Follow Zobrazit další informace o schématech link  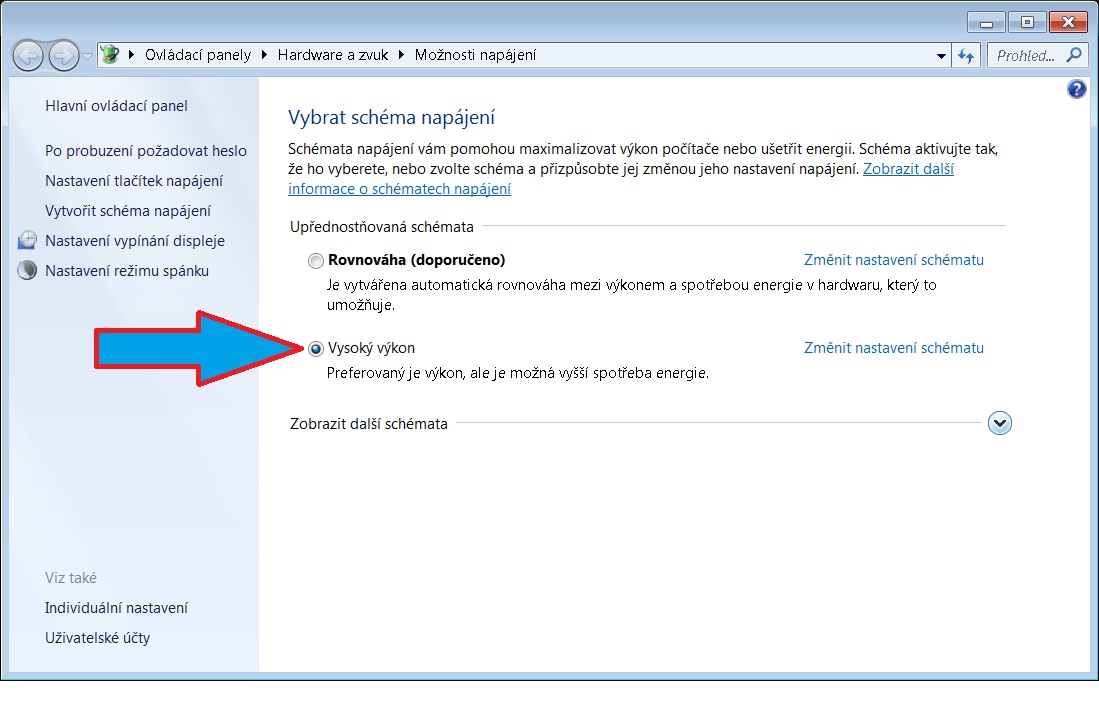400,189
